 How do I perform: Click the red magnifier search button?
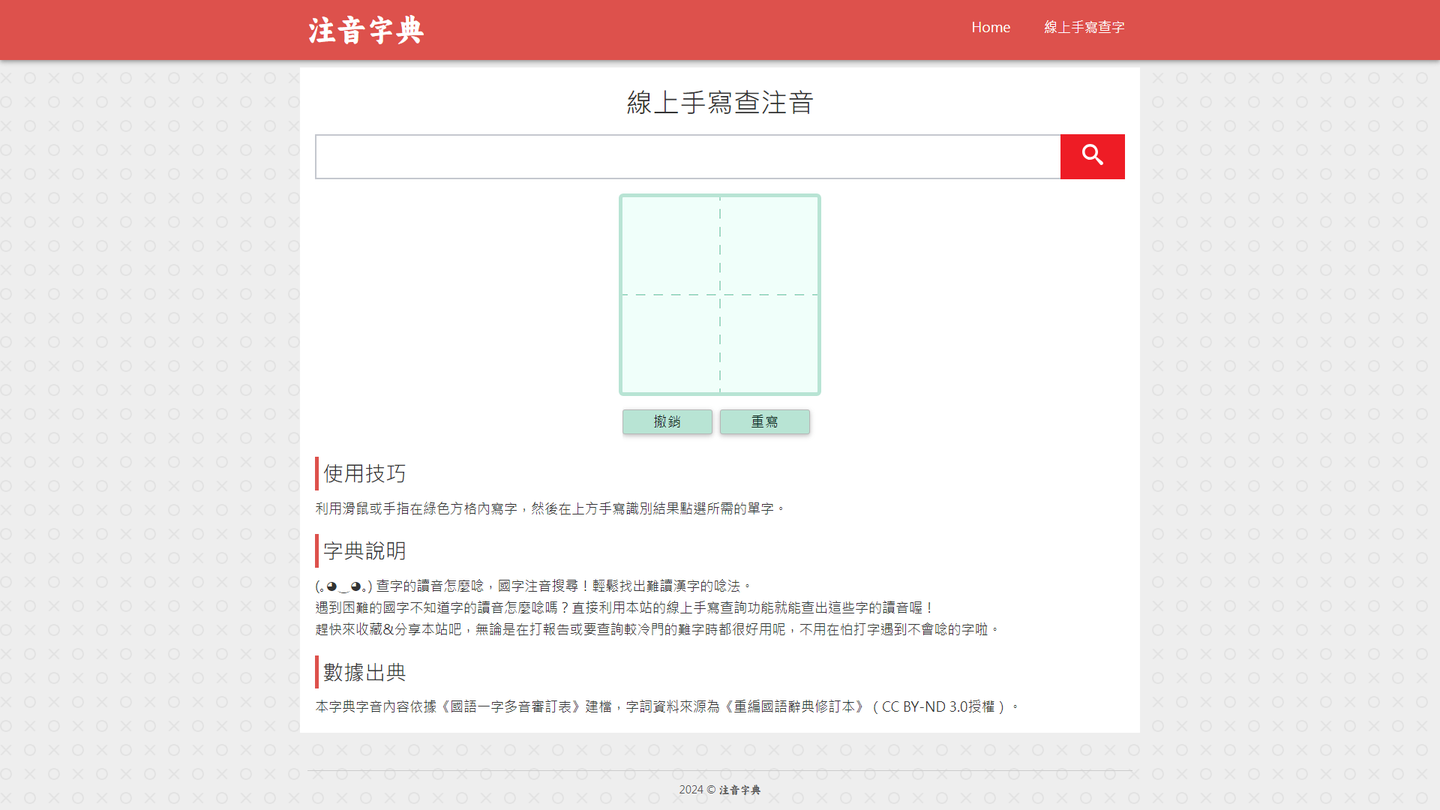(1092, 157)
